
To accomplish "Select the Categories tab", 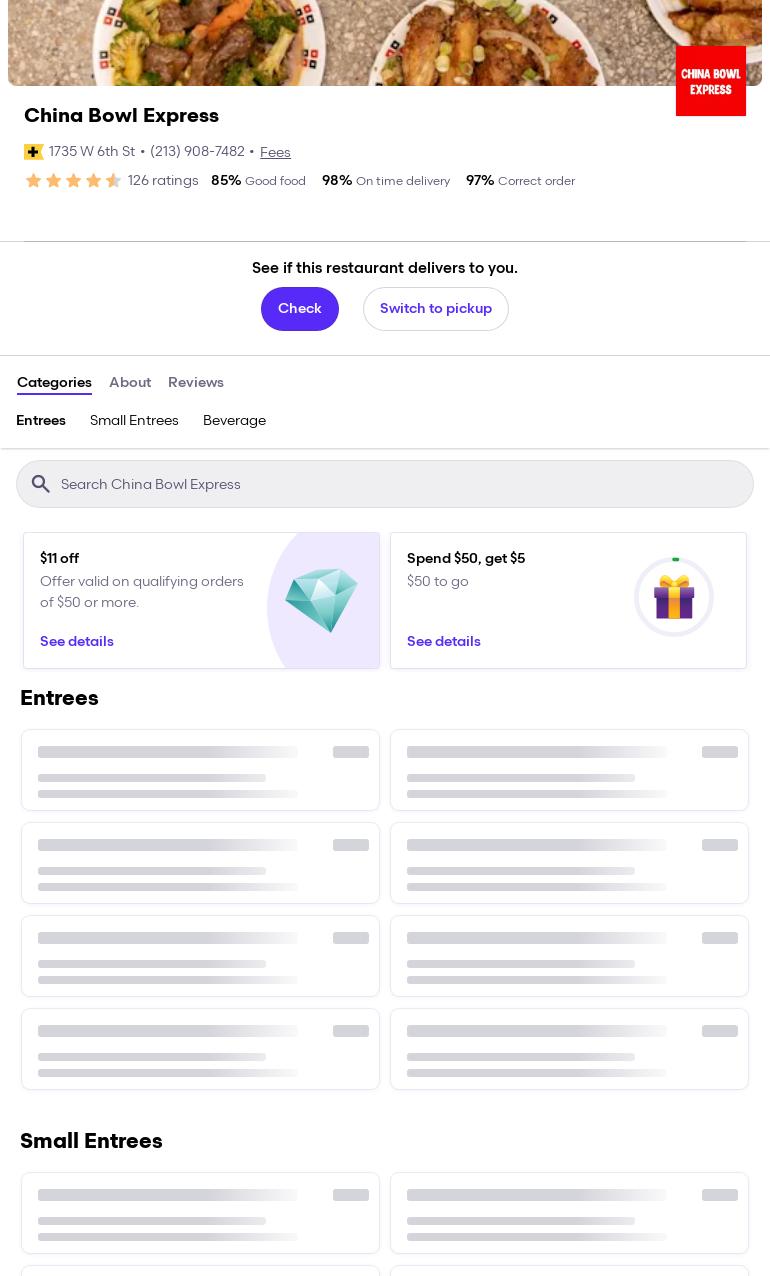I will tap(54, 383).
